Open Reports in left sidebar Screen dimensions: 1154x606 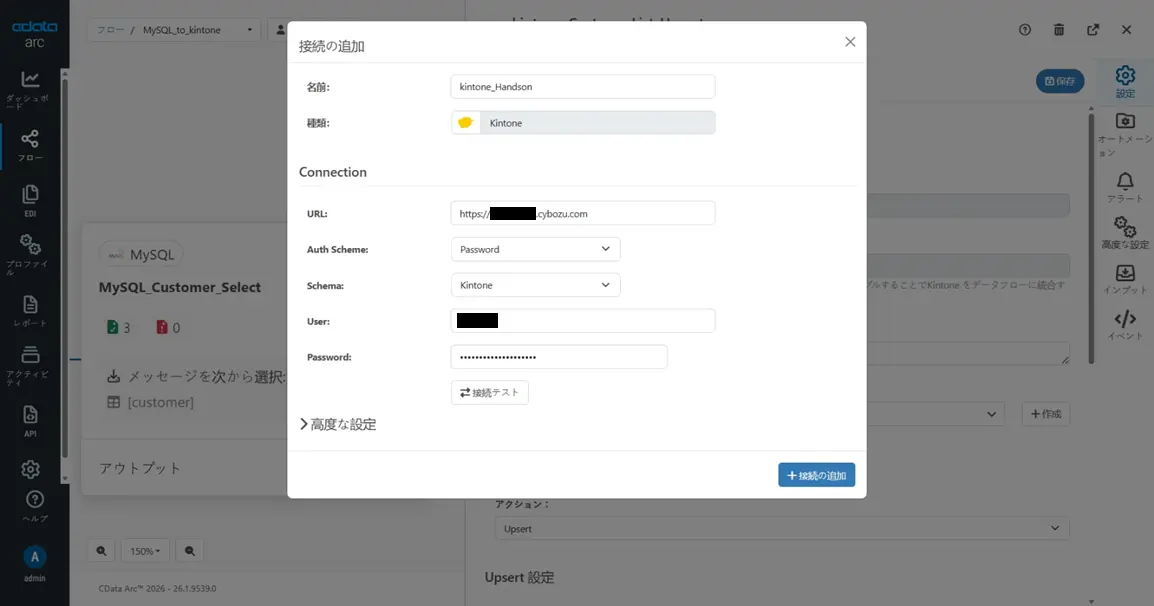point(29,311)
